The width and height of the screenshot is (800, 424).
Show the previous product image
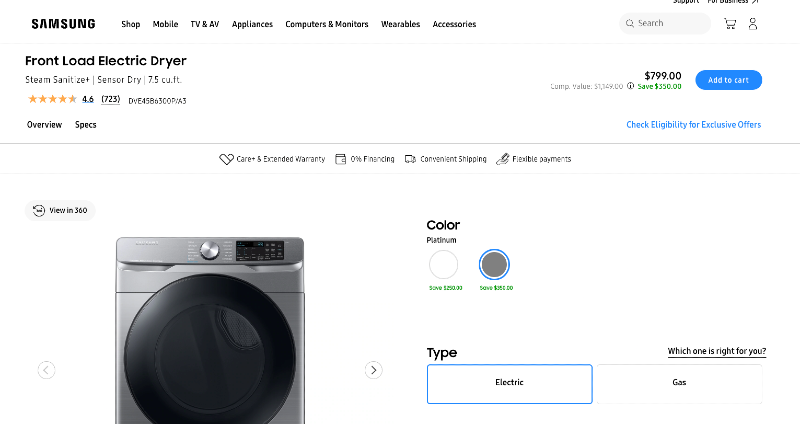click(46, 370)
